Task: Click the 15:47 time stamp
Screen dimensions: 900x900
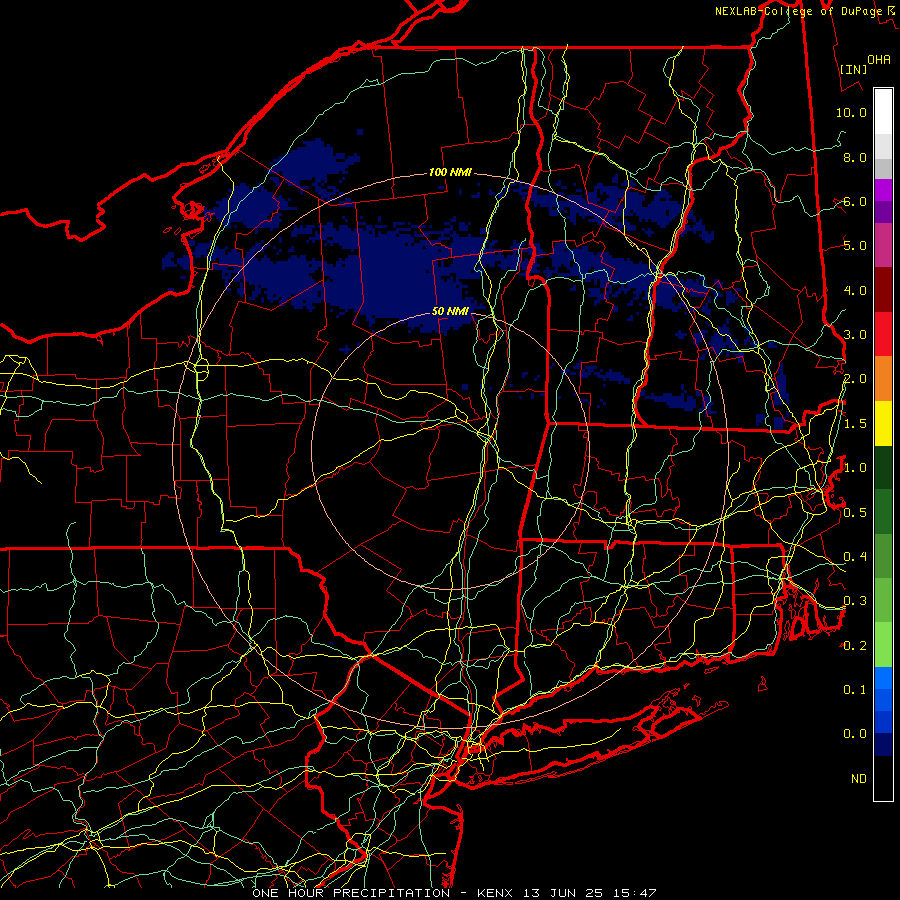Action: click(x=634, y=893)
